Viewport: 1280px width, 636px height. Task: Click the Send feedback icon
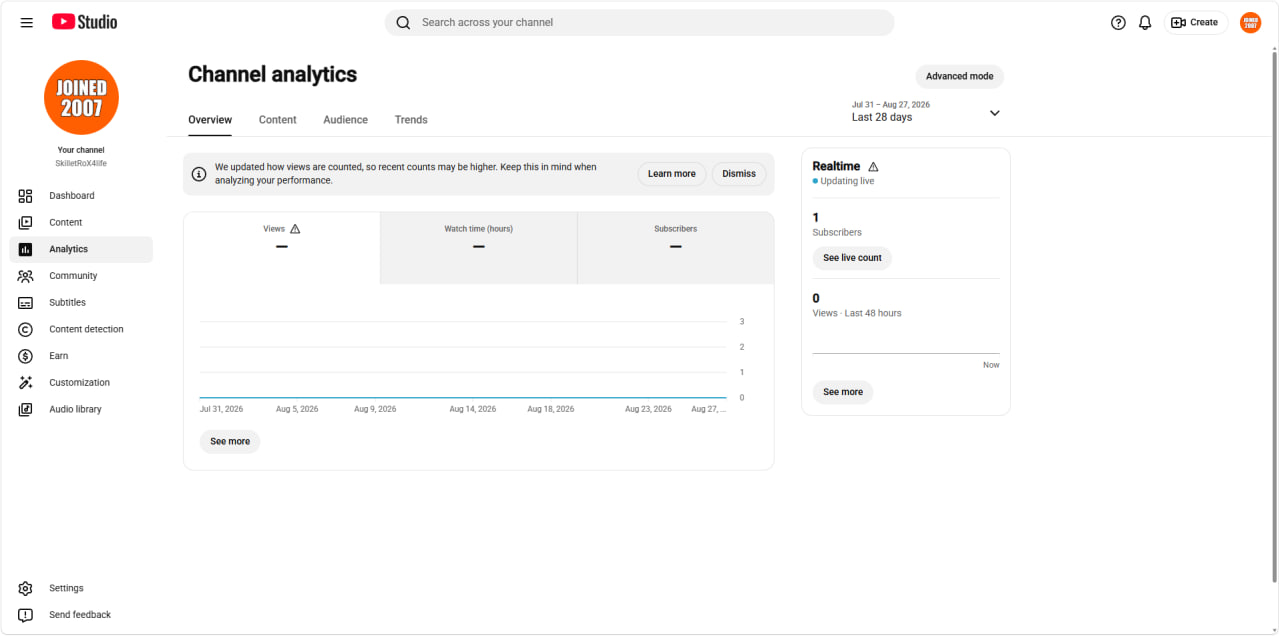pos(26,615)
